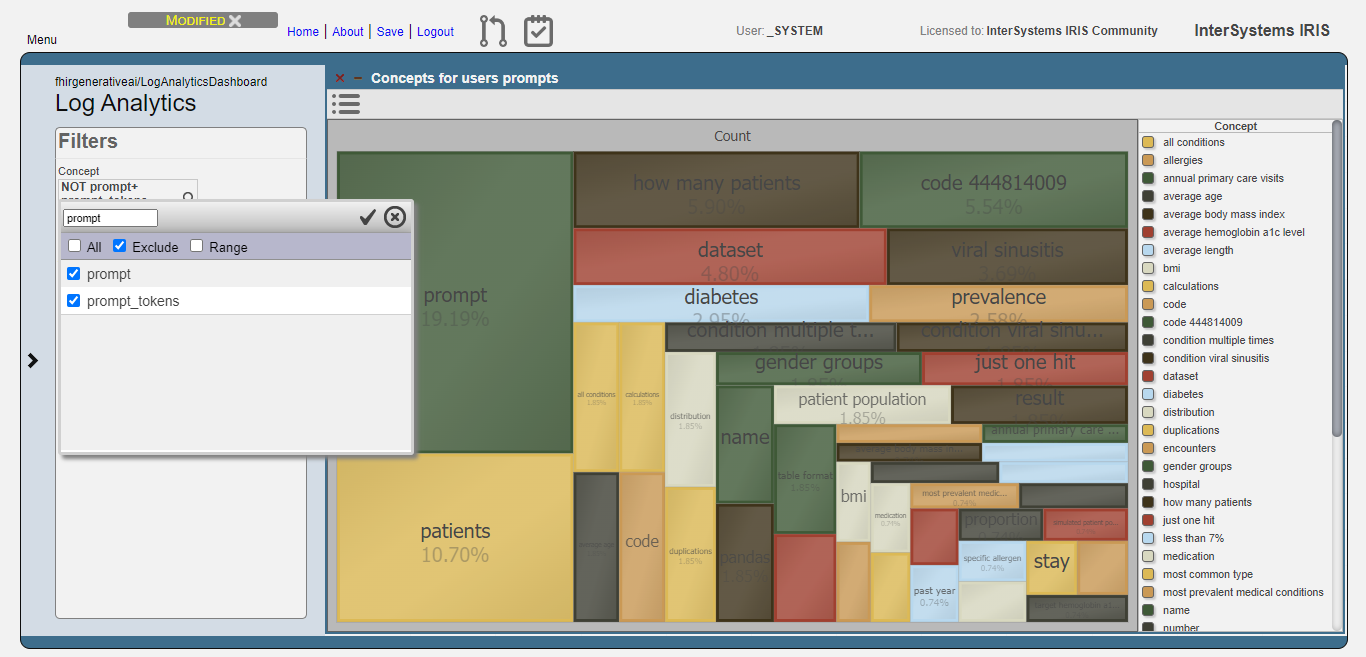1366x657 pixels.
Task: Select just one hit legend entry
Action: [x=1189, y=520]
